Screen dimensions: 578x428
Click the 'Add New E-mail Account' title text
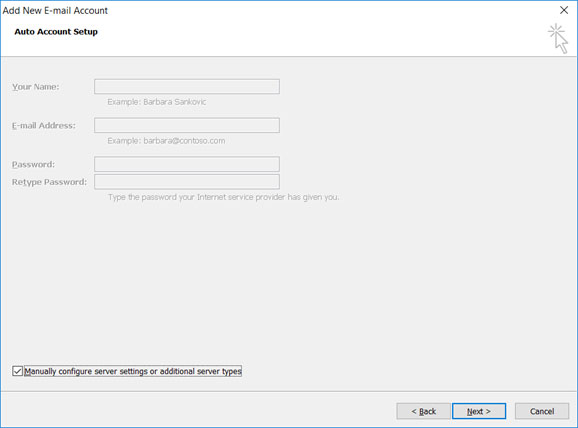(x=55, y=11)
